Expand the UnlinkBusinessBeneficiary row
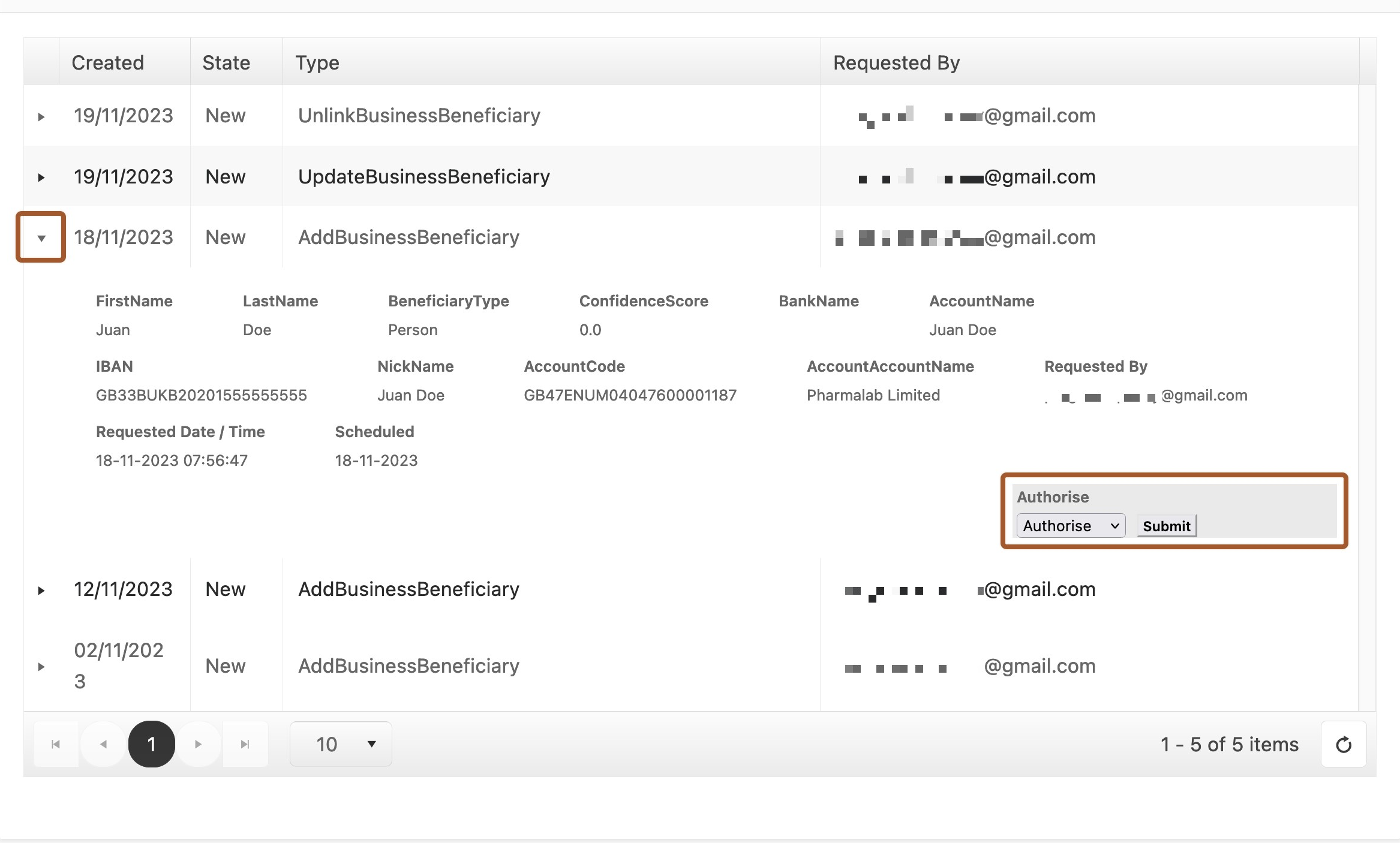The width and height of the screenshot is (1400, 843). (41, 116)
